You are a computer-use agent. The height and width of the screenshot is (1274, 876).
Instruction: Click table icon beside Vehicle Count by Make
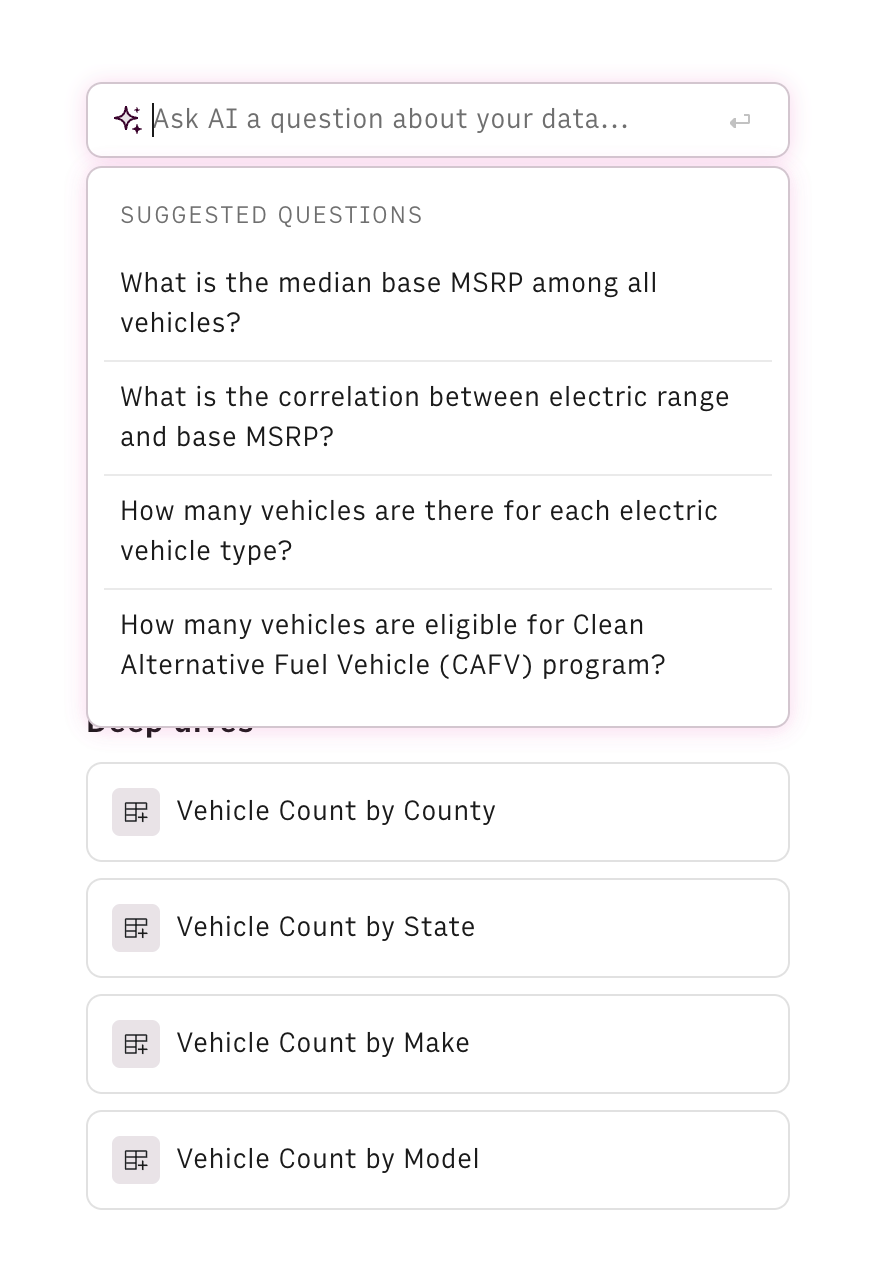pos(136,1043)
